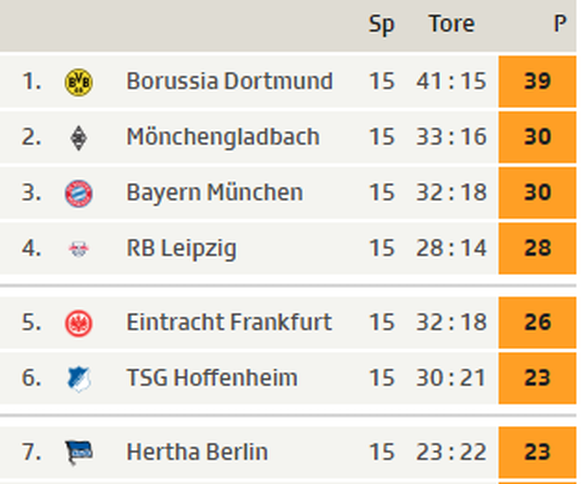Image resolution: width=582 pixels, height=484 pixels.
Task: Click the Eintracht Frankfurt eagle crest
Action: 78,323
